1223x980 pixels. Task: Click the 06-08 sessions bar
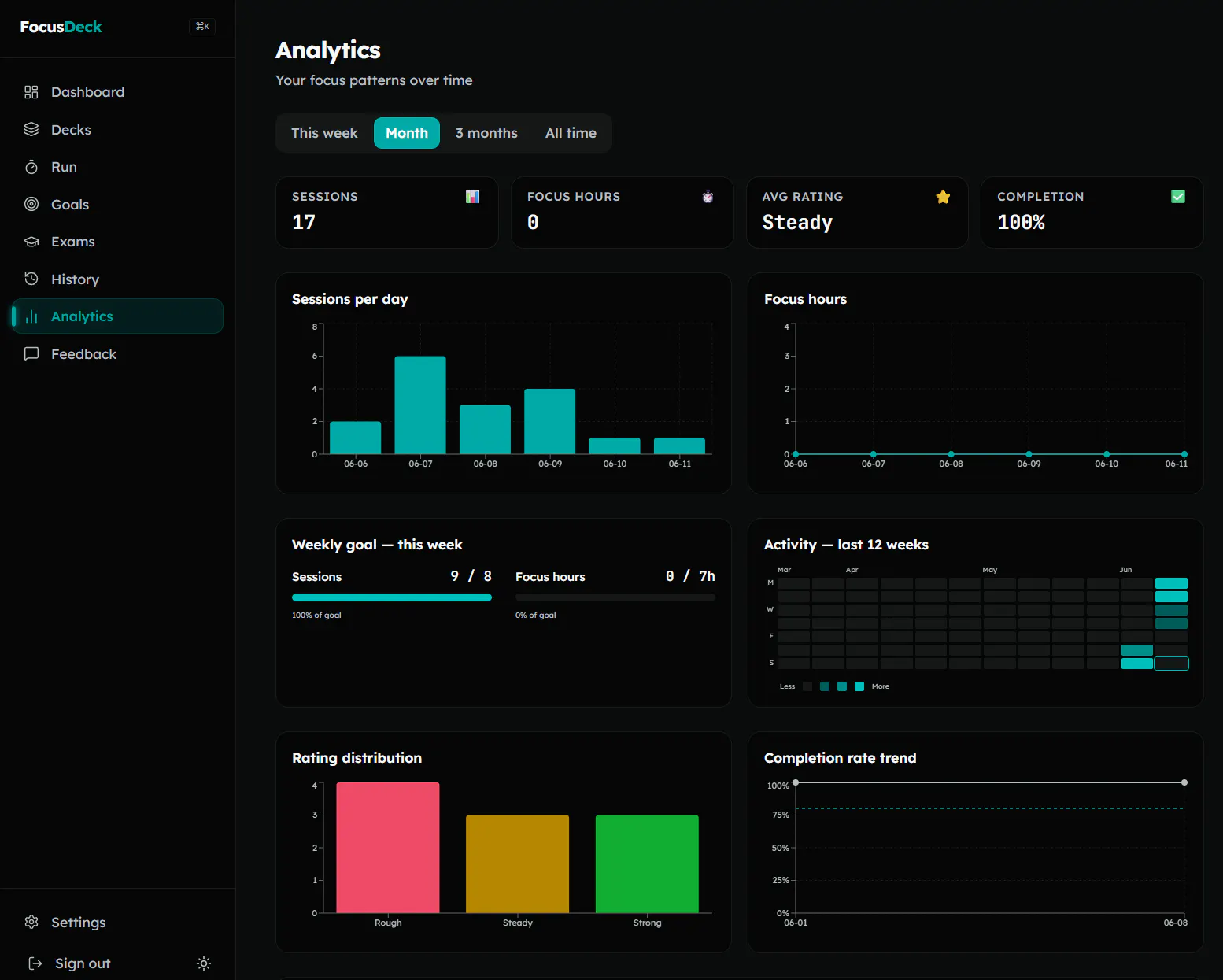tap(486, 430)
